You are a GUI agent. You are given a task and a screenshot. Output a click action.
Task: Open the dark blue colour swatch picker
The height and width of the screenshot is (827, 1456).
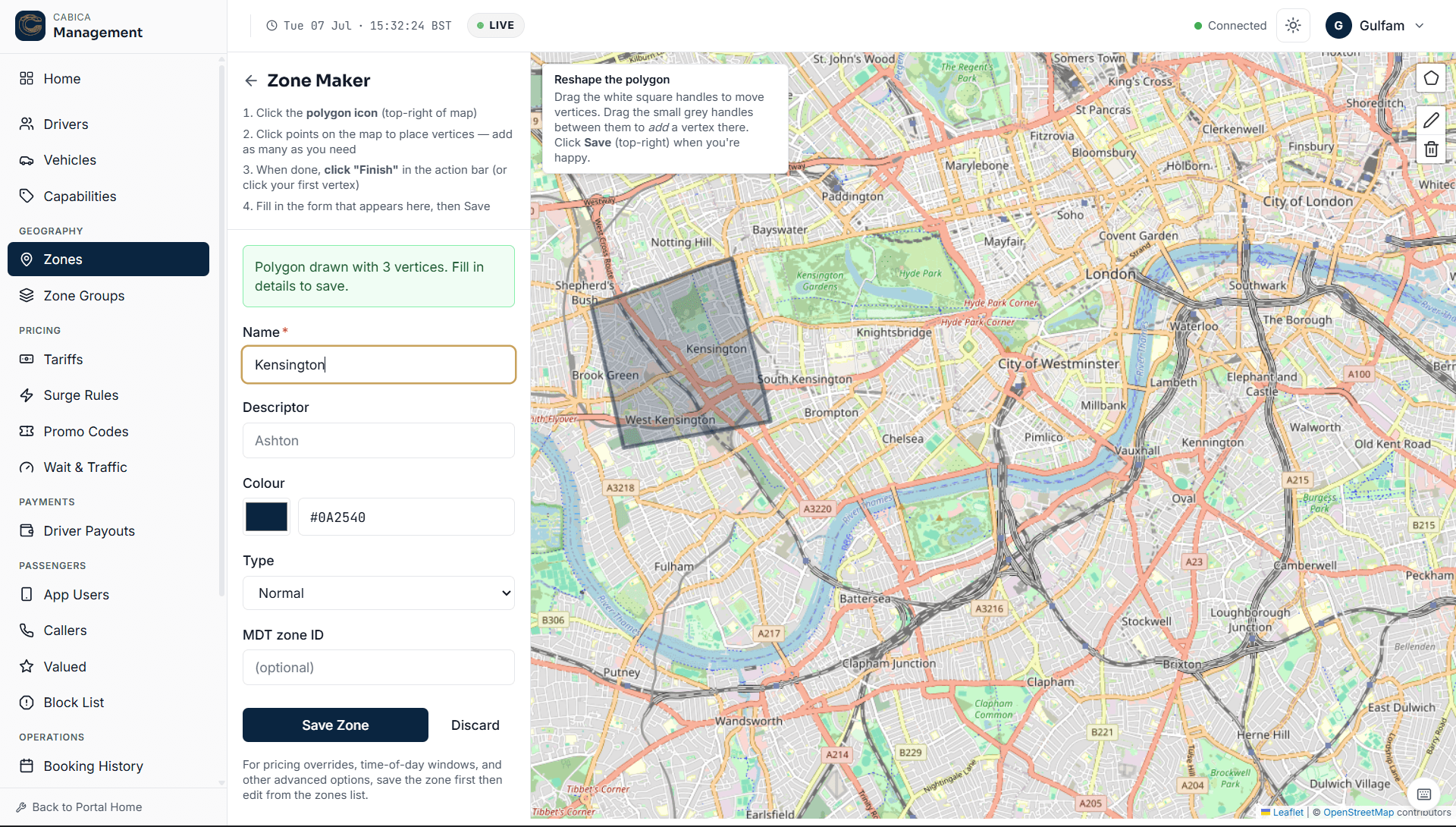pos(266,517)
